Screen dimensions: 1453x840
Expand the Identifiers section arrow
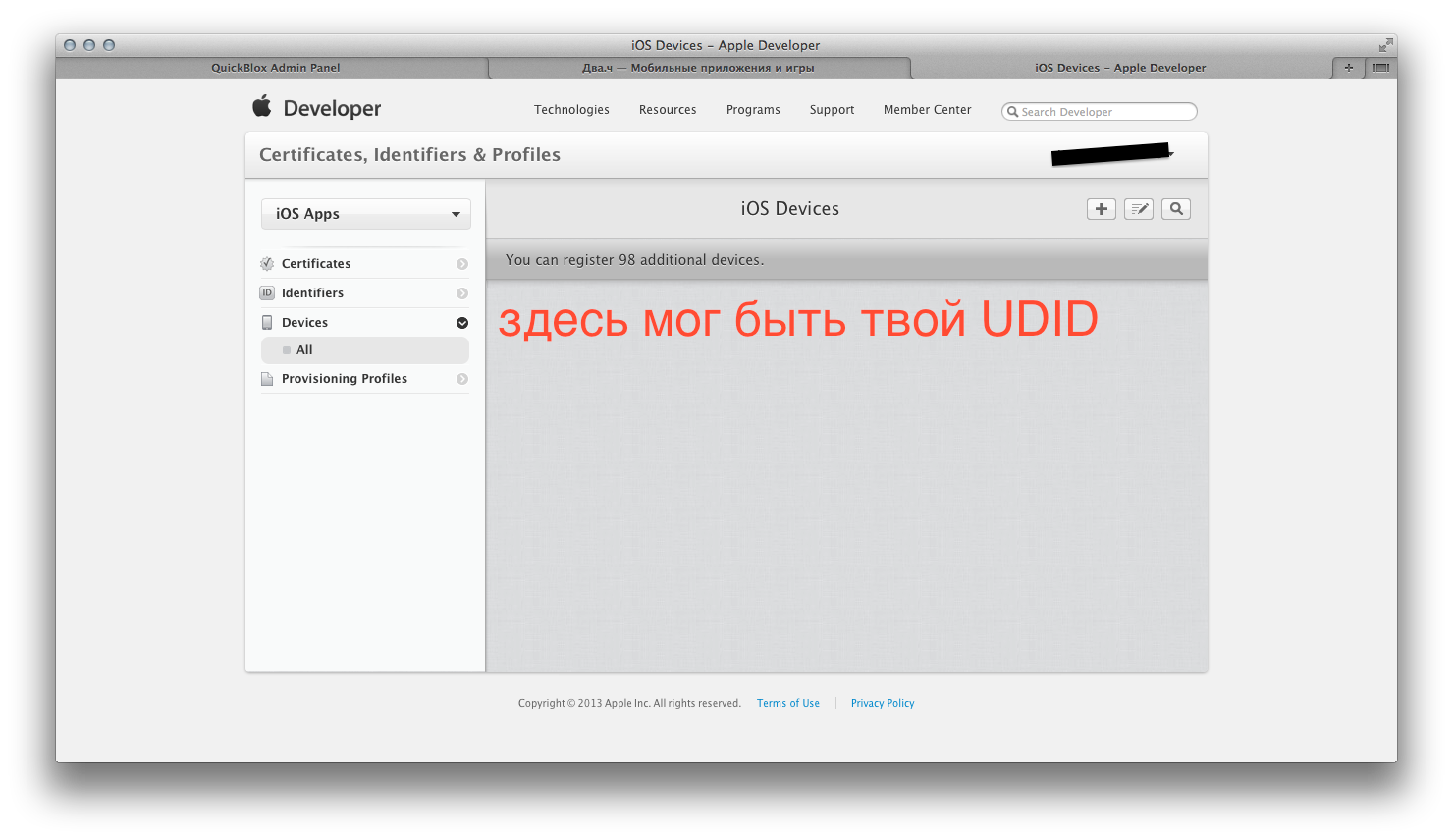462,293
